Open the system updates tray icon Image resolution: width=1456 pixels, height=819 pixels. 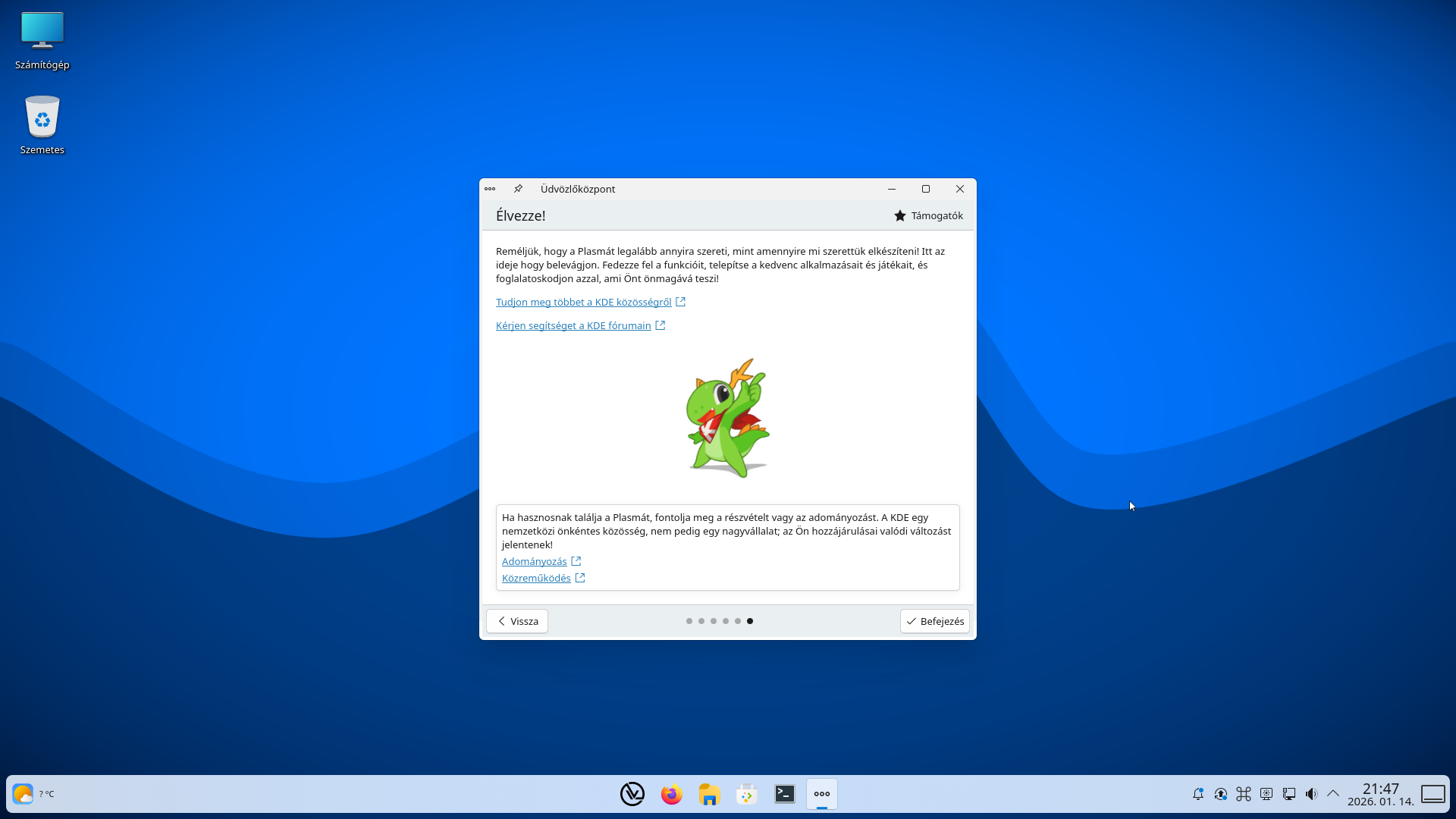pyautogui.click(x=1221, y=794)
